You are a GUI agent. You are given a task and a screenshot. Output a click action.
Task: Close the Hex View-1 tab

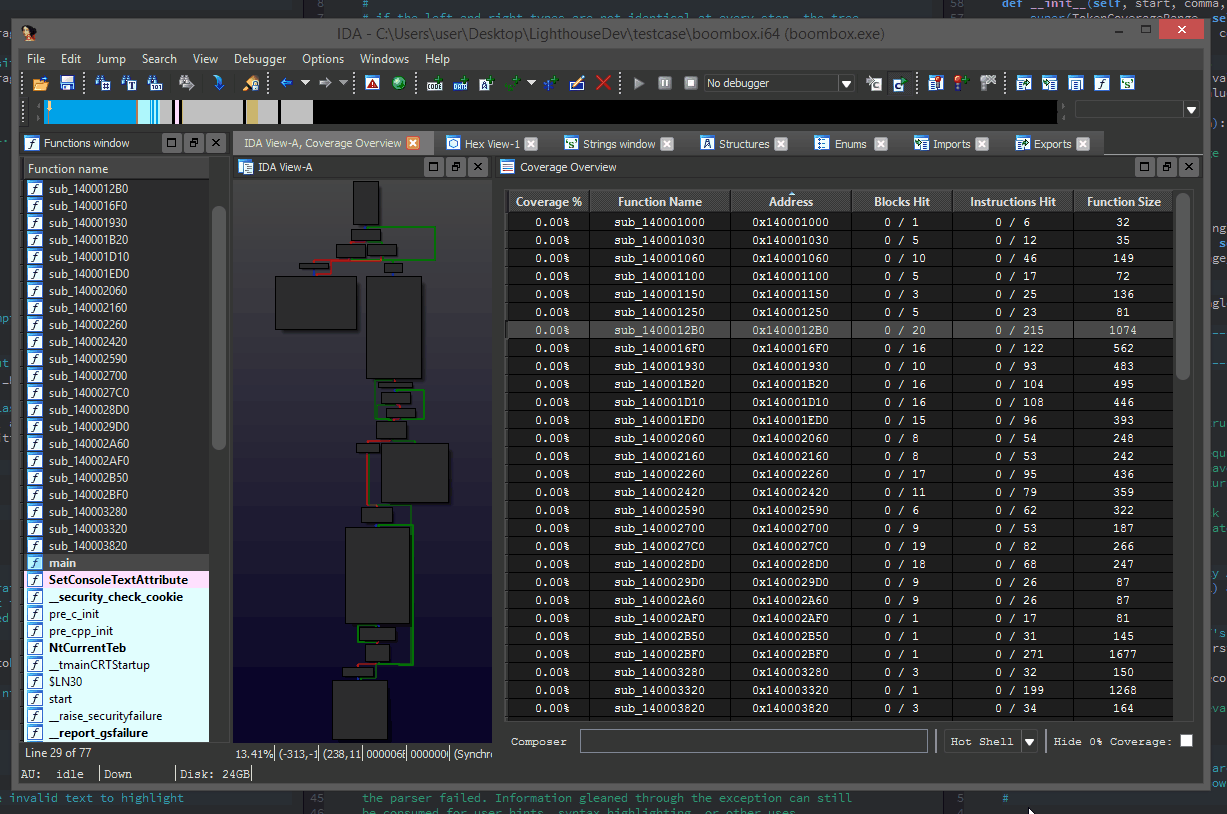coord(531,144)
